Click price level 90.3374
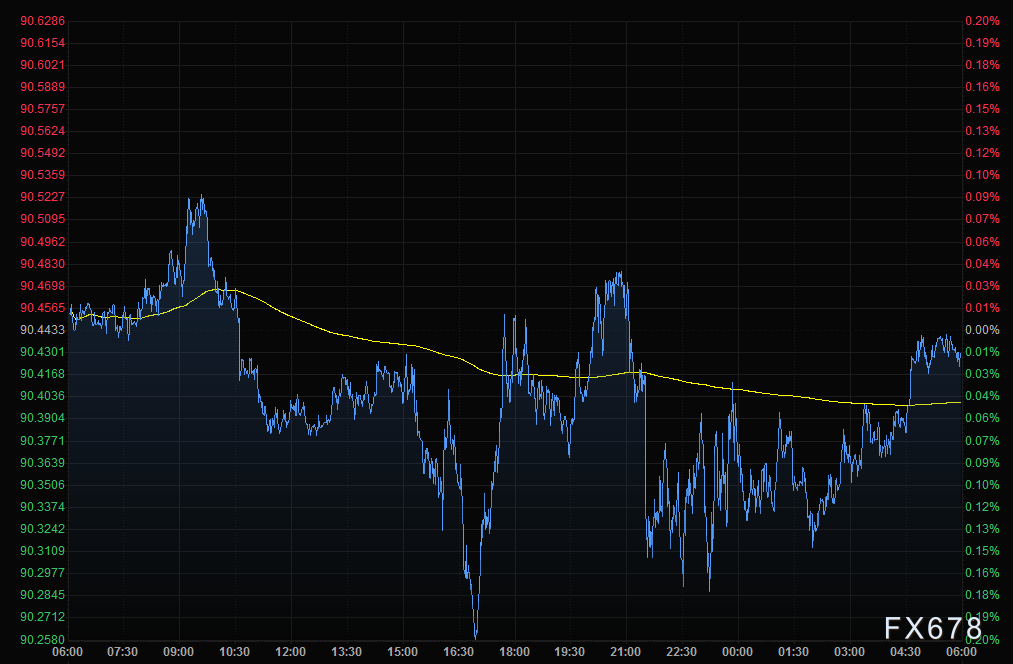1013x664 pixels. point(43,506)
